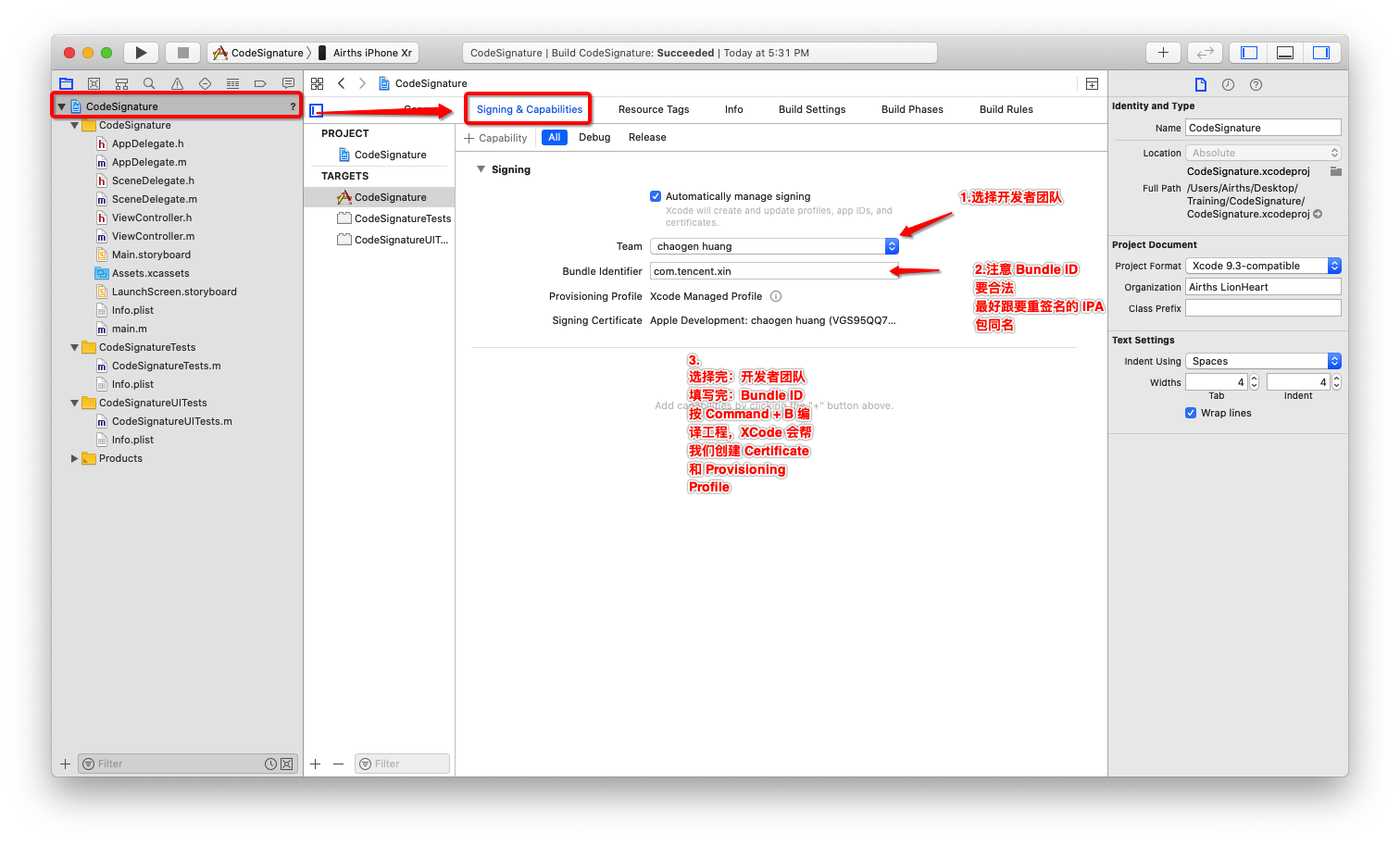Edit the Organization field

click(1263, 287)
